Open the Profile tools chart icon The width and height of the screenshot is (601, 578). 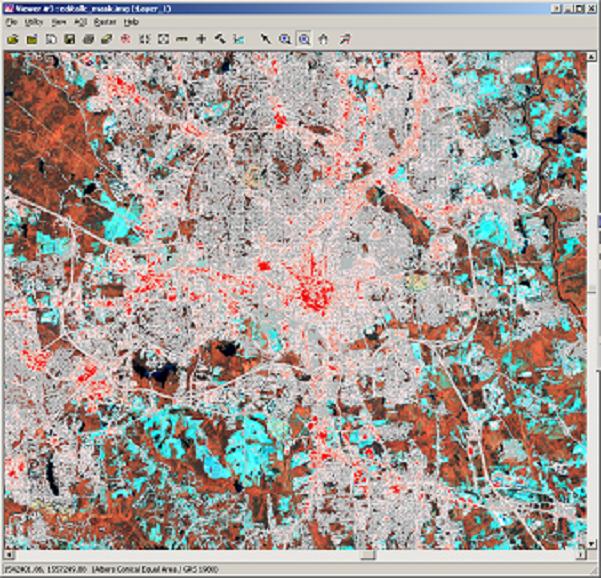(x=239, y=39)
